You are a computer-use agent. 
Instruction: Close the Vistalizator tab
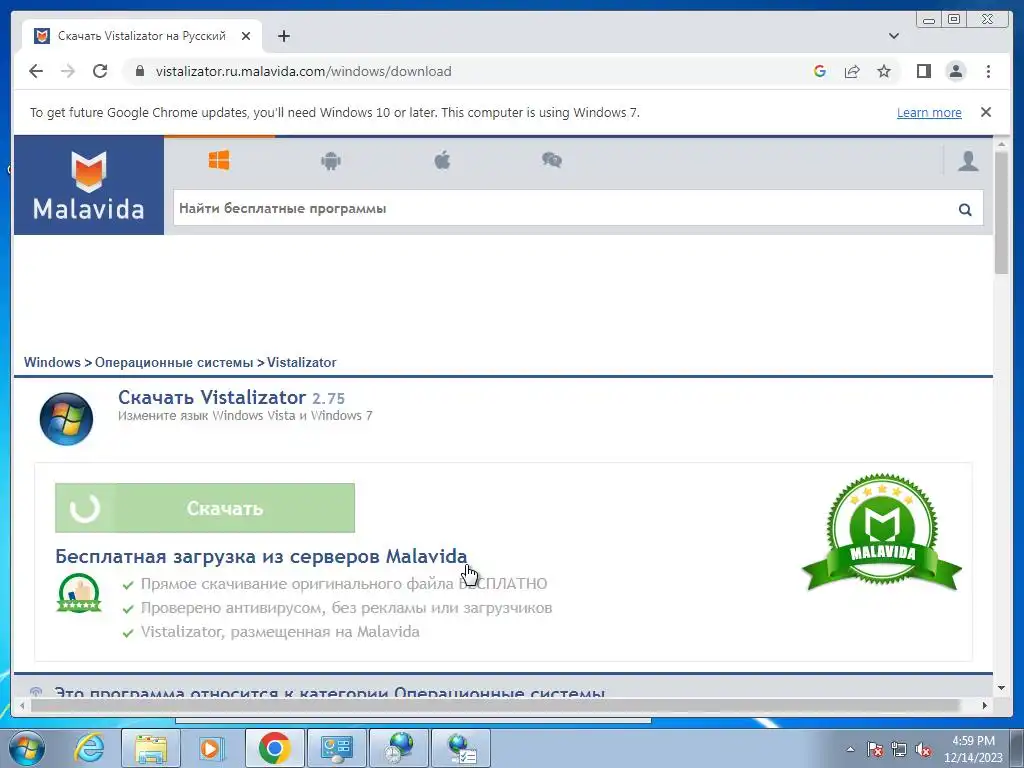tap(246, 36)
